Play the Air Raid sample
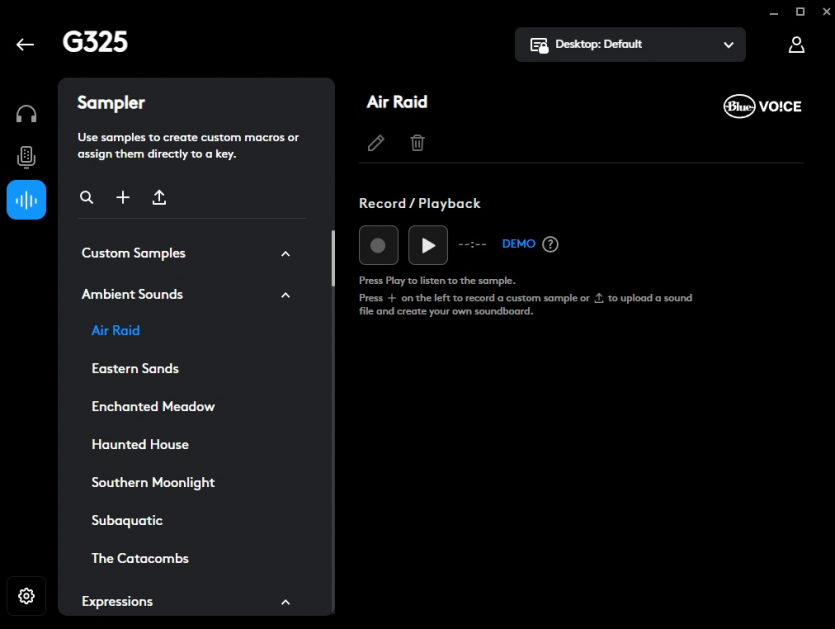 (428, 245)
